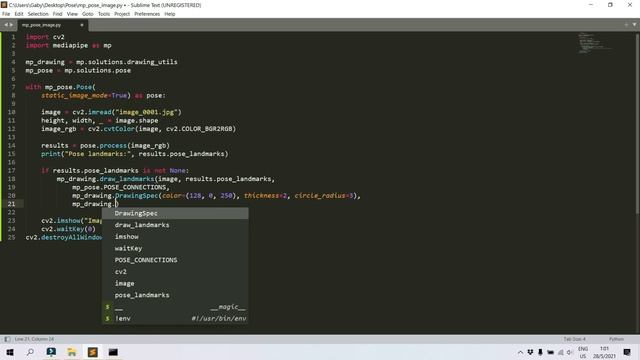Screen dimensions: 640x360
Task: Open the File menu
Action: (x=6, y=14)
